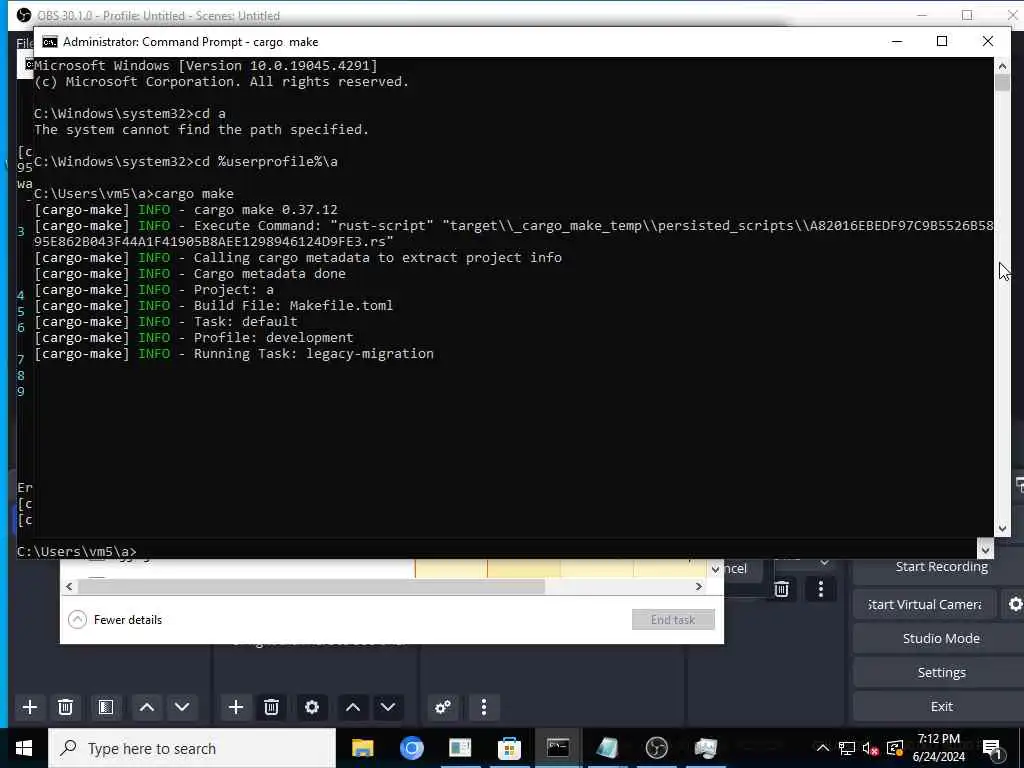The height and width of the screenshot is (768, 1024).
Task: Click 'Administrator: Command Prompt - cargo make' title
Action: 191,42
